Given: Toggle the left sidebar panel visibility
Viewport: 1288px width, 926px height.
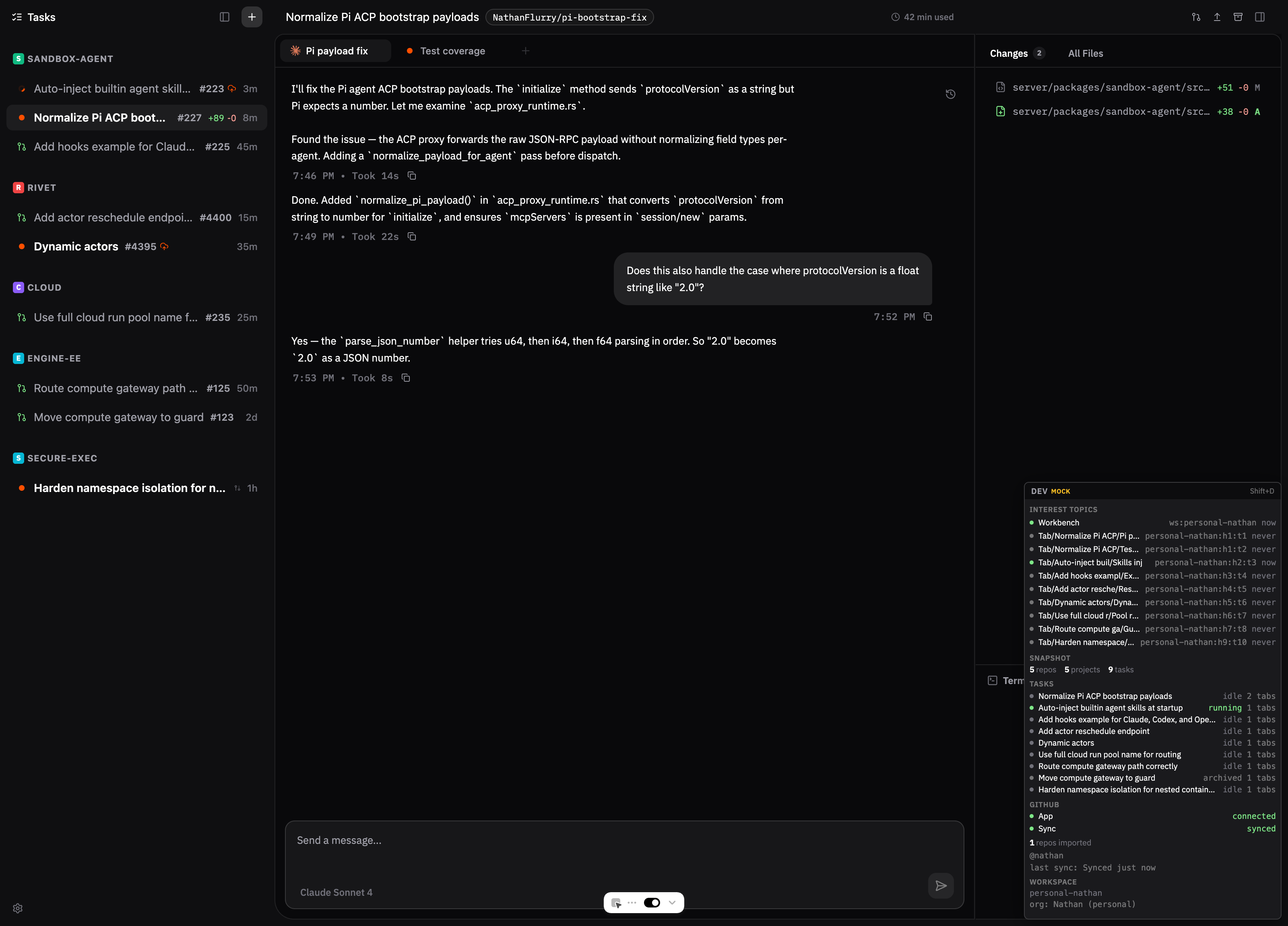Looking at the screenshot, I should pyautogui.click(x=224, y=17).
